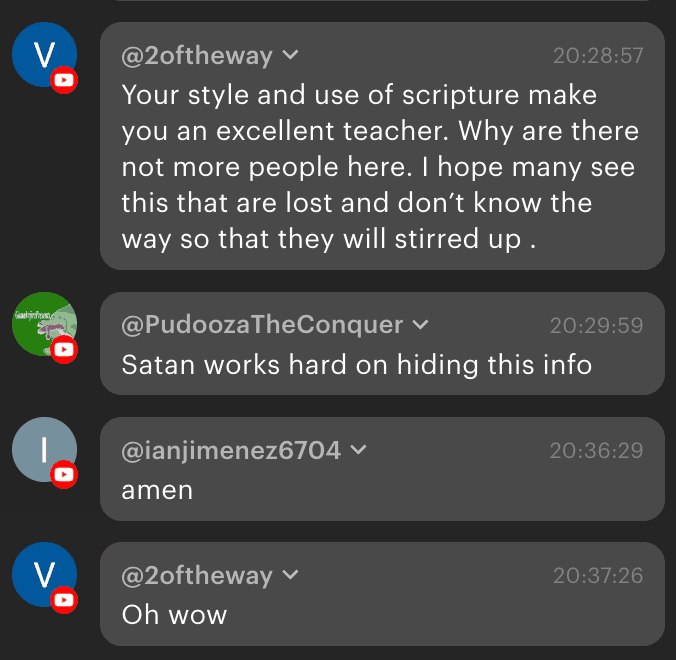676x660 pixels.
Task: Click YouTube badge on PudoozaTheConquer's avatar
Action: [x=65, y=350]
